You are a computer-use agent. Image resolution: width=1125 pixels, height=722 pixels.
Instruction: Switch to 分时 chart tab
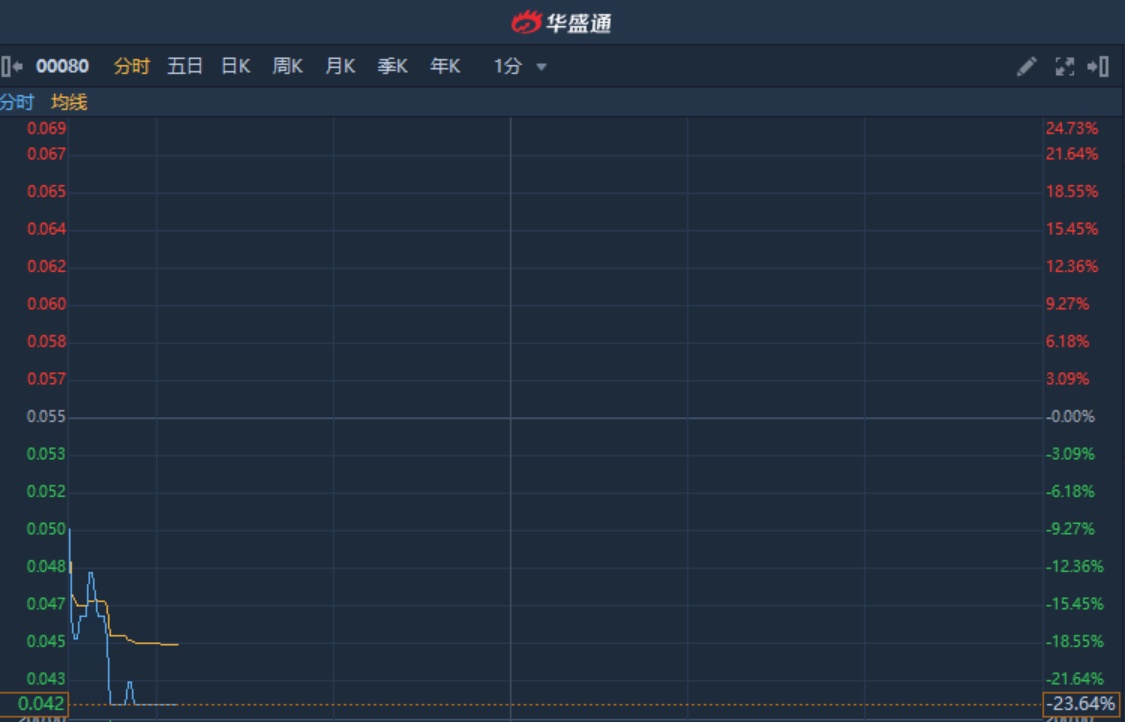(x=131, y=67)
